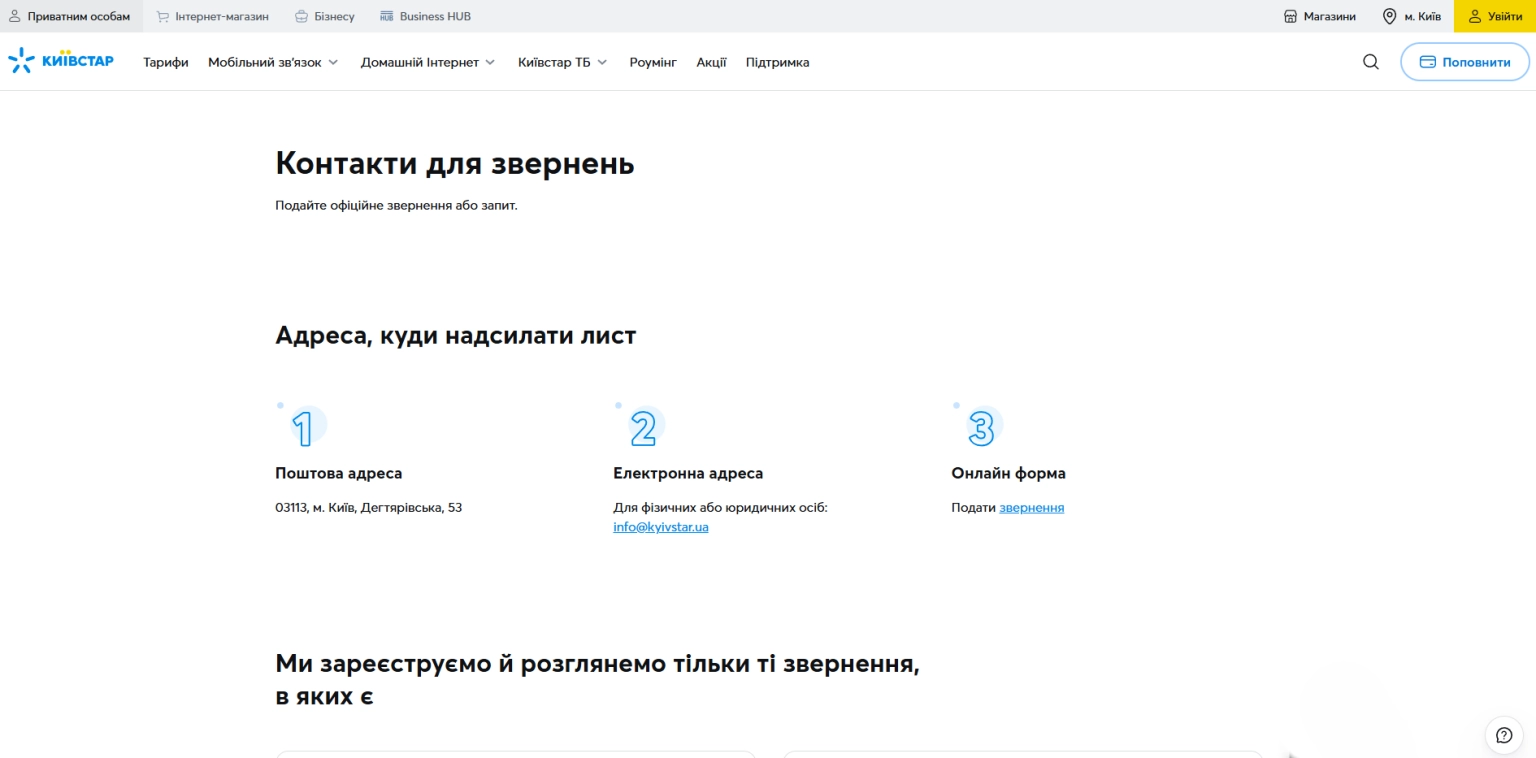This screenshot has width=1536, height=758.
Task: Click the Kyivstar logo
Action: tap(61, 61)
